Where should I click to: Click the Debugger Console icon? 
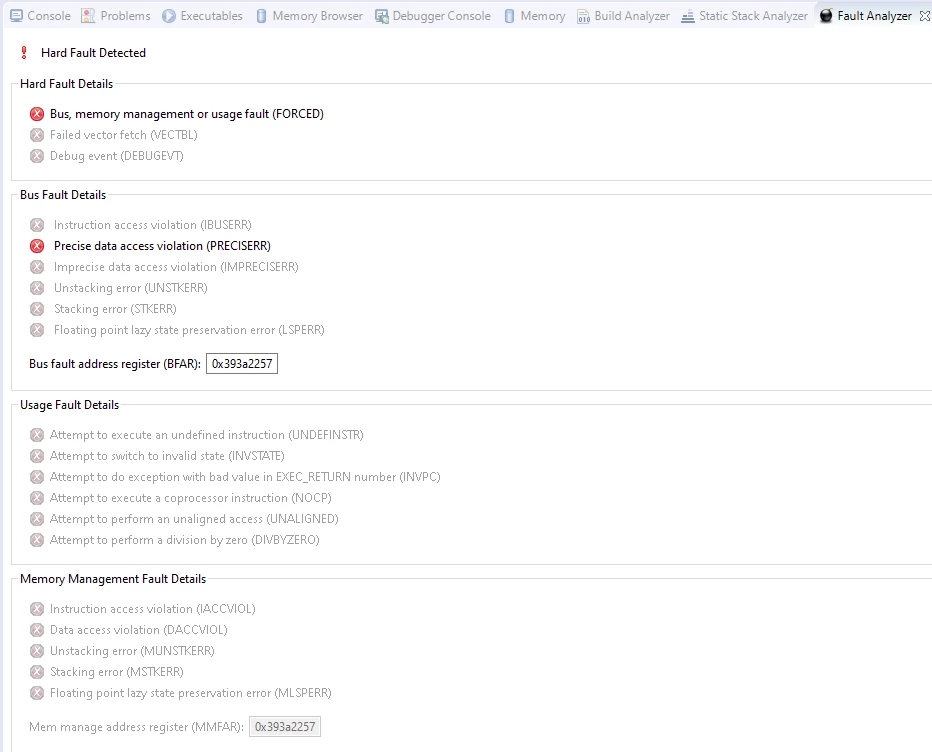(x=382, y=16)
